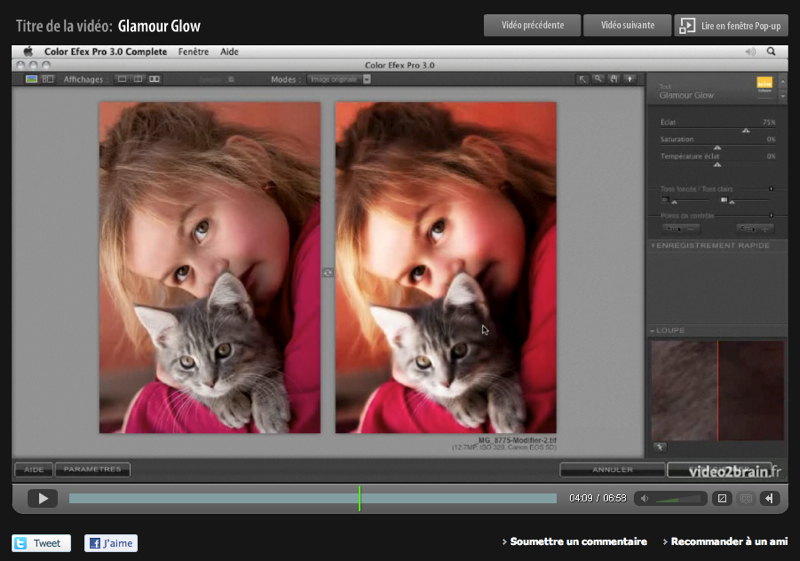Select the hand pan tool
This screenshot has height=561, width=800.
[x=614, y=79]
